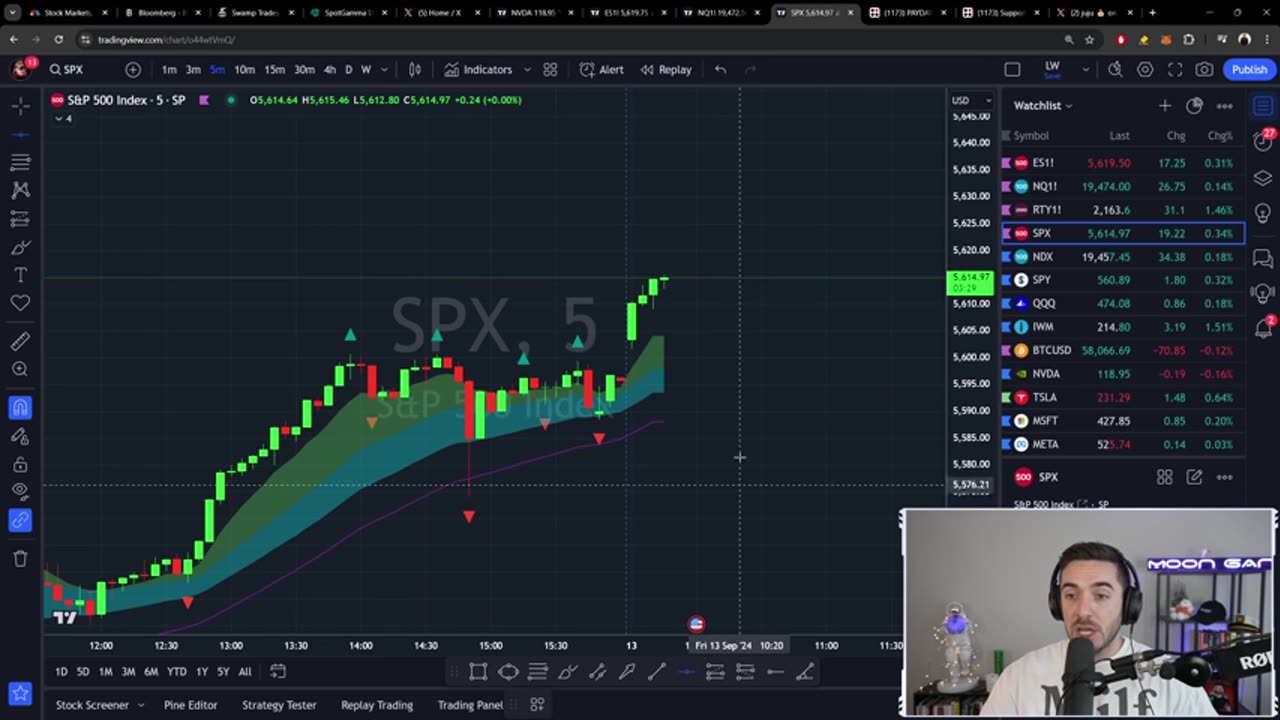1280x720 pixels.
Task: Click the Publish button
Action: click(1249, 69)
